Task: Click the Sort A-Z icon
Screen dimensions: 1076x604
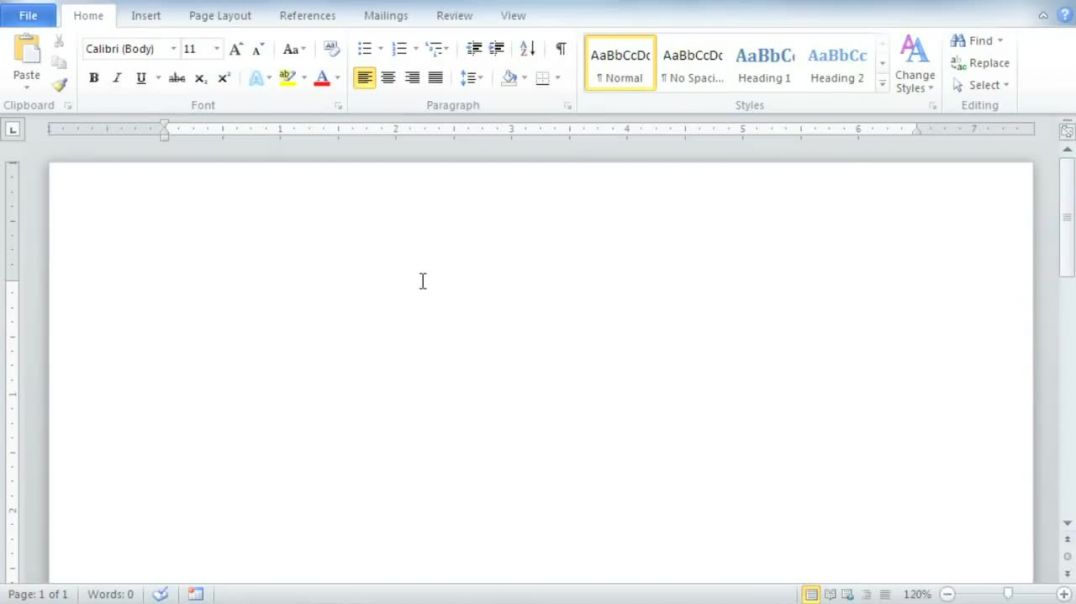Action: tap(527, 49)
